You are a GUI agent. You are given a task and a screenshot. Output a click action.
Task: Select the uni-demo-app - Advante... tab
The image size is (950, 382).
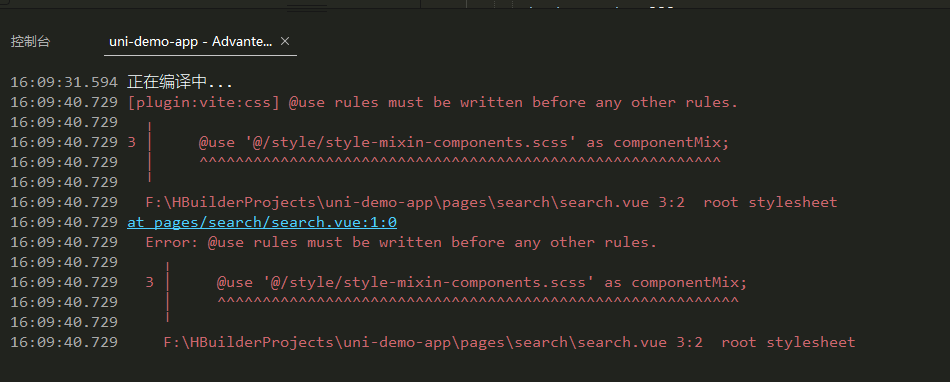190,42
